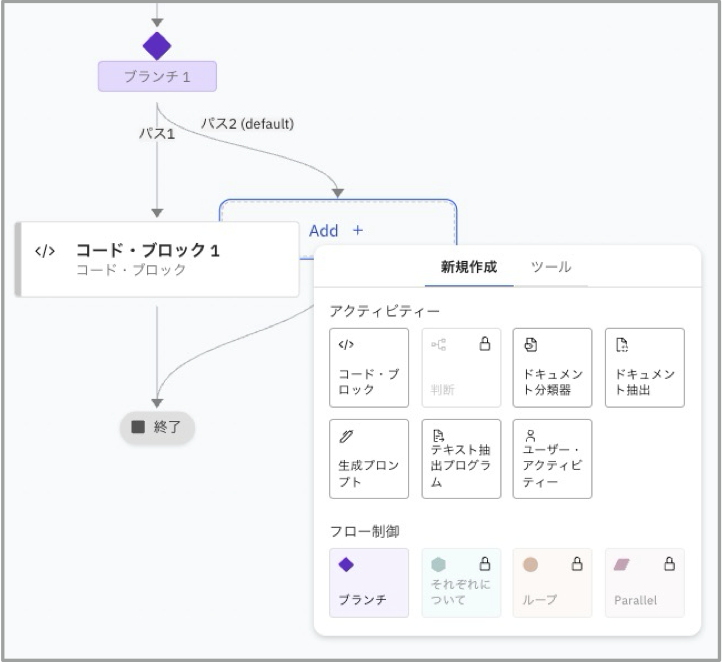Add the ドキュメント分類器 activity
This screenshot has width=722, height=662.
click(552, 368)
